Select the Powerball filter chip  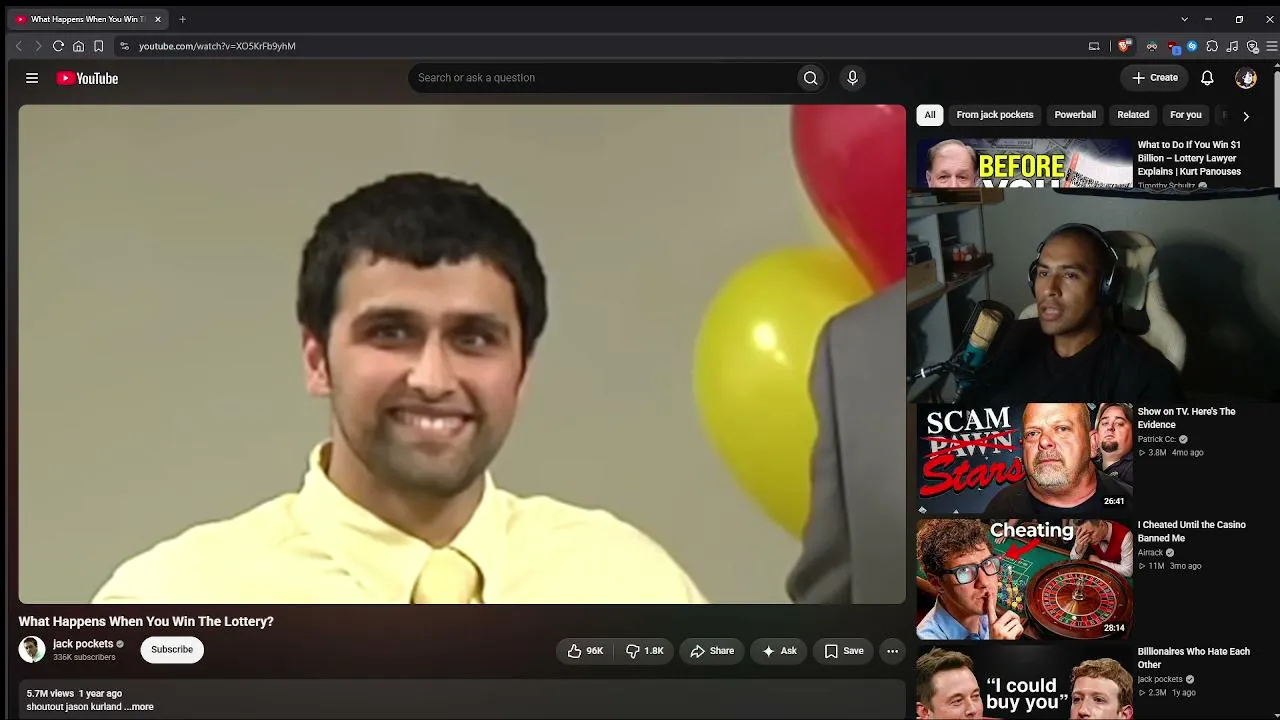(1075, 115)
